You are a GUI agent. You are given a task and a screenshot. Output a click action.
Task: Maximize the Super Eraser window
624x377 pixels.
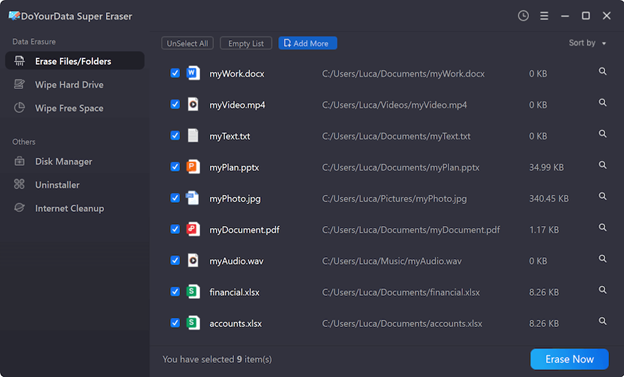[x=586, y=16]
